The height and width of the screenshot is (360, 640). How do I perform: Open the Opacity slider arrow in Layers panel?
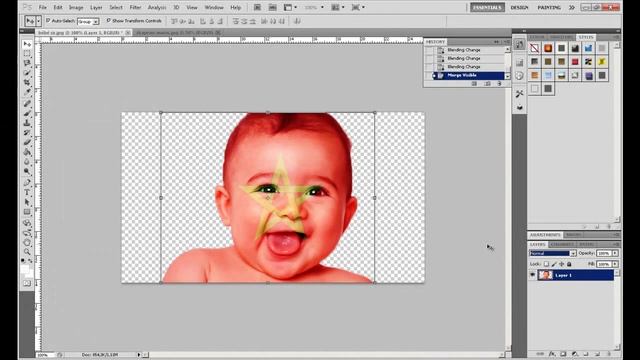coord(615,253)
